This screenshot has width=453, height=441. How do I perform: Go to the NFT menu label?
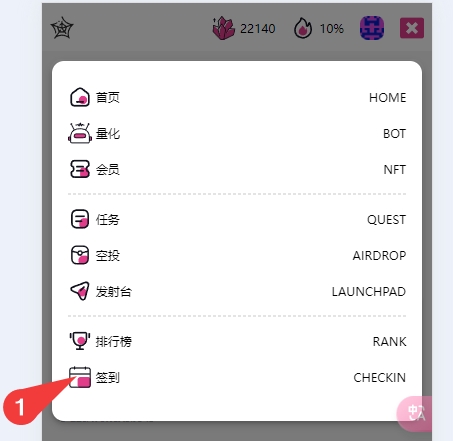pyautogui.click(x=395, y=170)
